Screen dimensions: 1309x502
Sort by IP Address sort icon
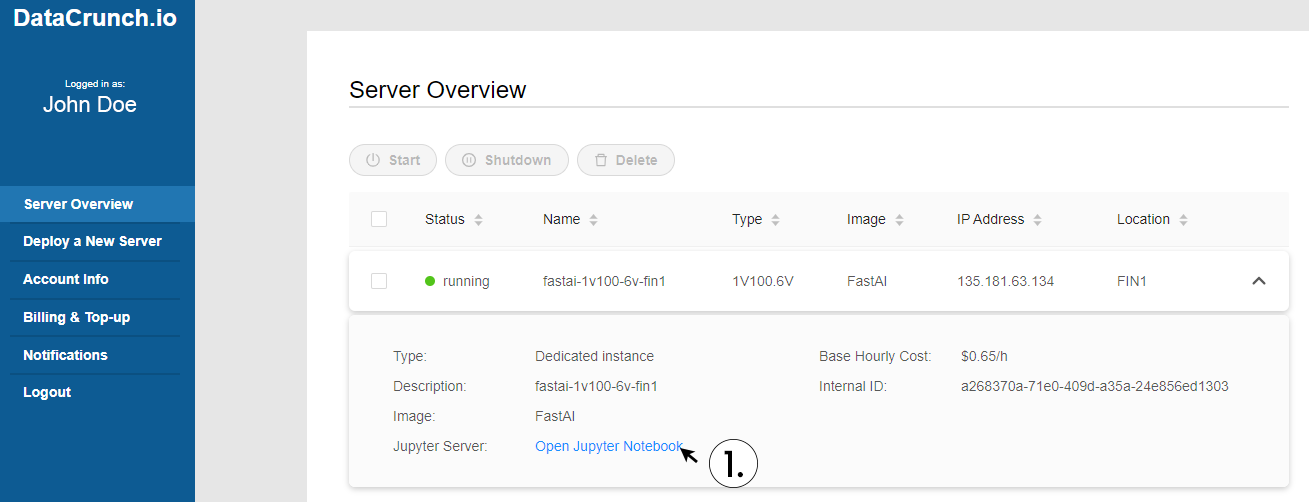coord(1038,220)
